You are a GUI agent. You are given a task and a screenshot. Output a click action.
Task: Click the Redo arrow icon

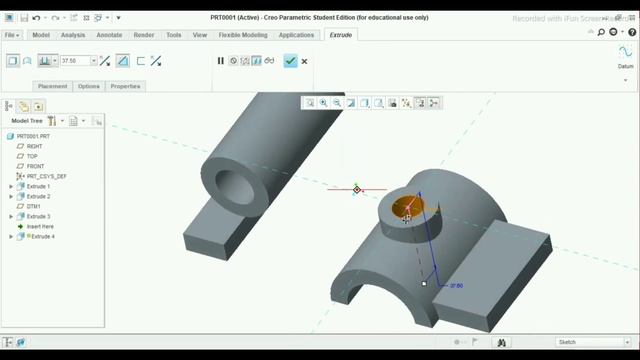(x=56, y=18)
